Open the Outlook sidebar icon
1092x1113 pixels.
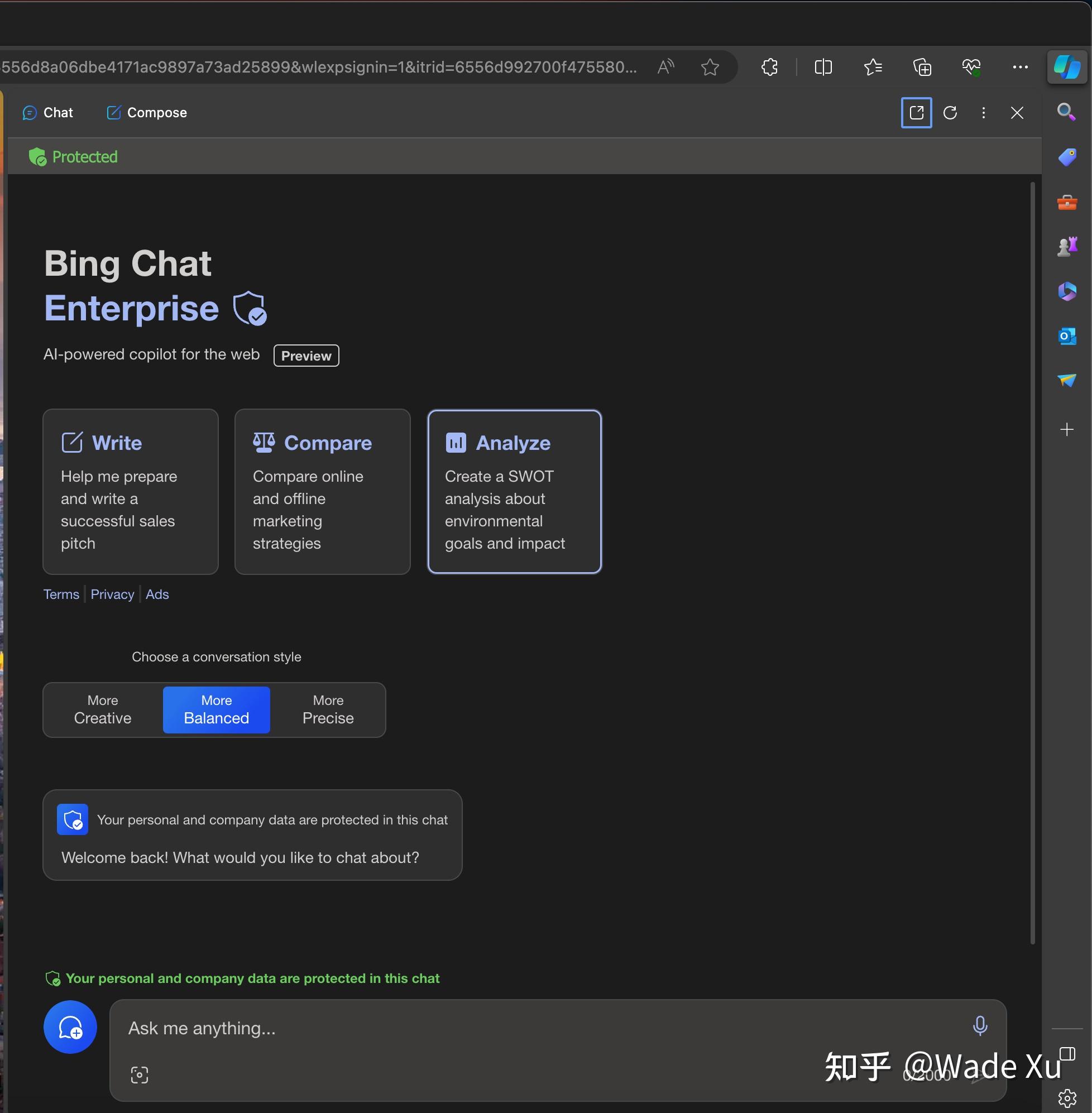pyautogui.click(x=1067, y=336)
